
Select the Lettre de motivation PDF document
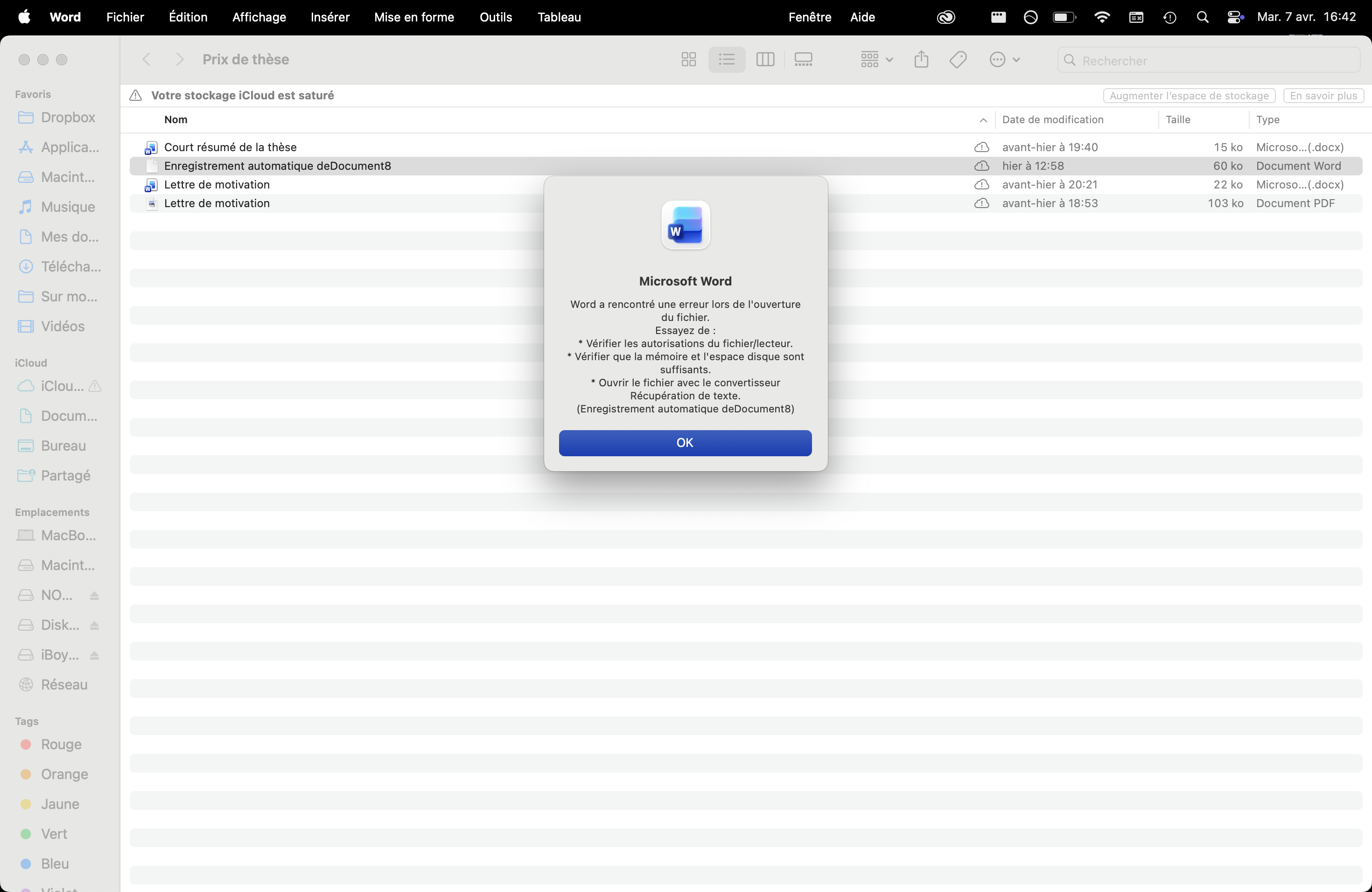tap(746, 203)
